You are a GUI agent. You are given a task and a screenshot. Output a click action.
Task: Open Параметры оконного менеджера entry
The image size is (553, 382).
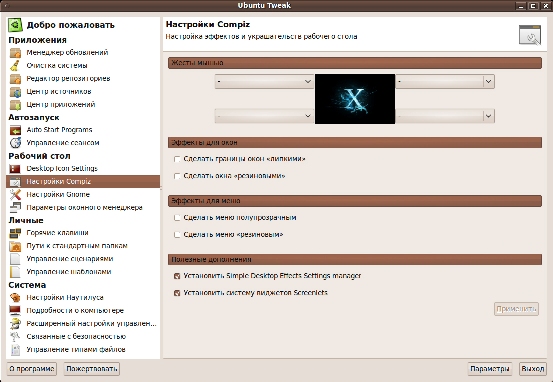(84, 207)
